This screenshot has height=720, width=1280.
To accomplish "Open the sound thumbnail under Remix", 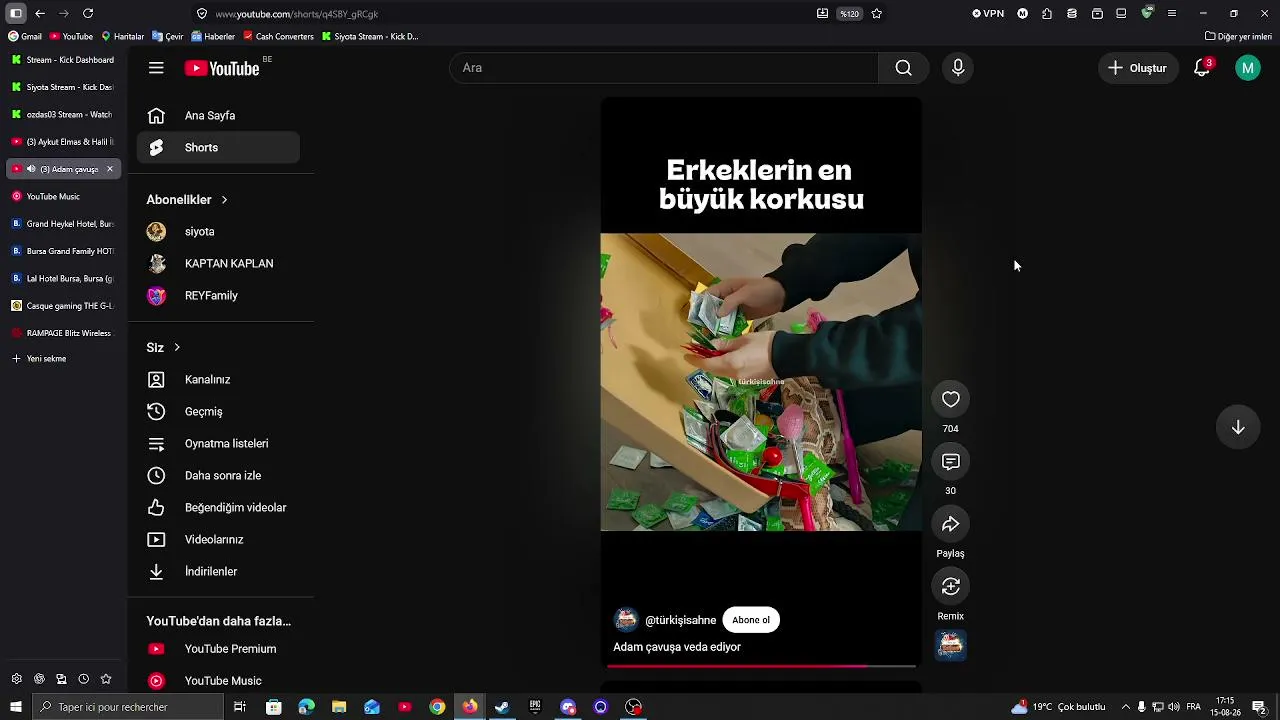I will (951, 646).
